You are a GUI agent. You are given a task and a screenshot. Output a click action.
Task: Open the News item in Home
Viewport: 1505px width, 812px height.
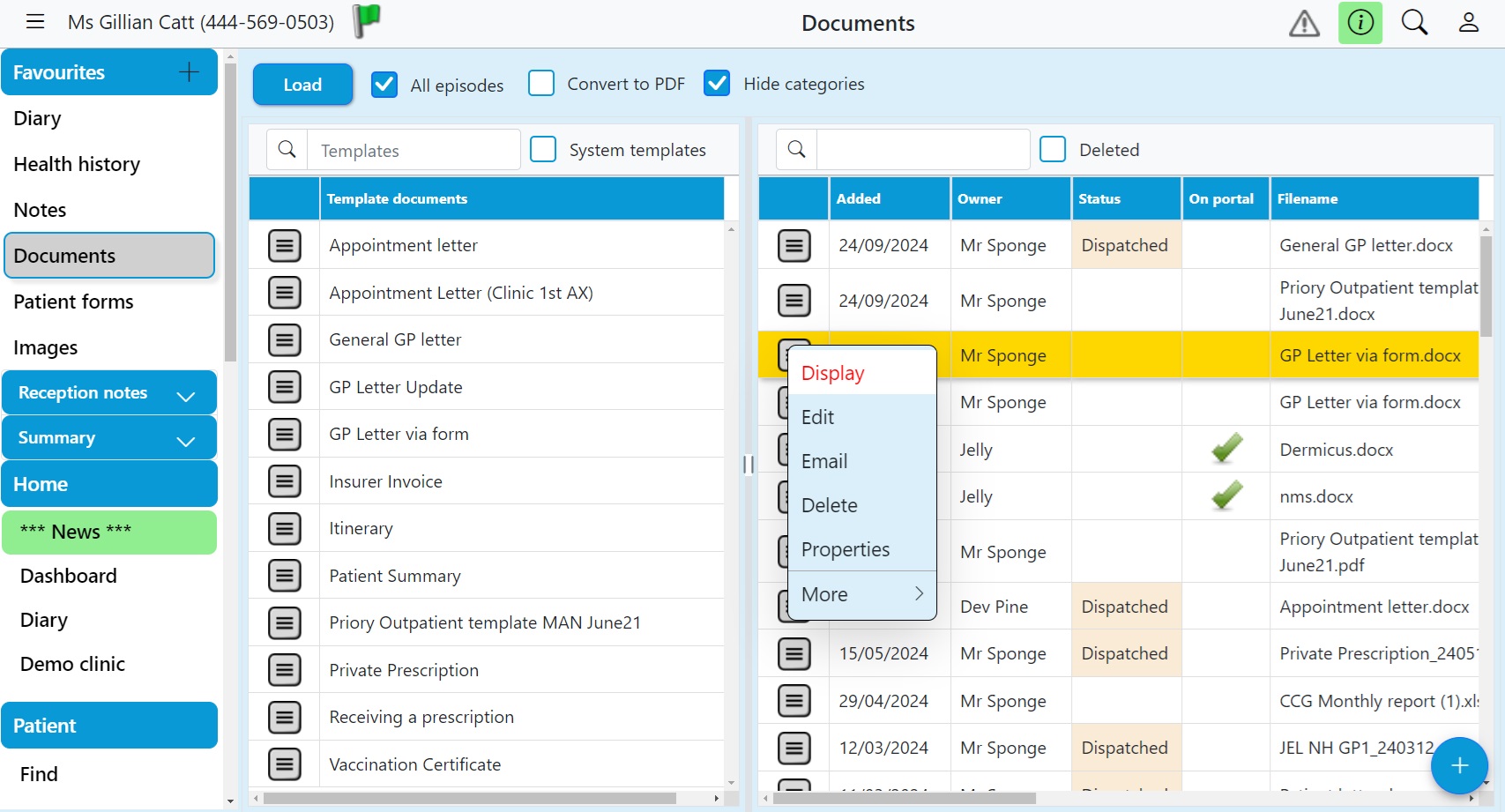coord(109,533)
